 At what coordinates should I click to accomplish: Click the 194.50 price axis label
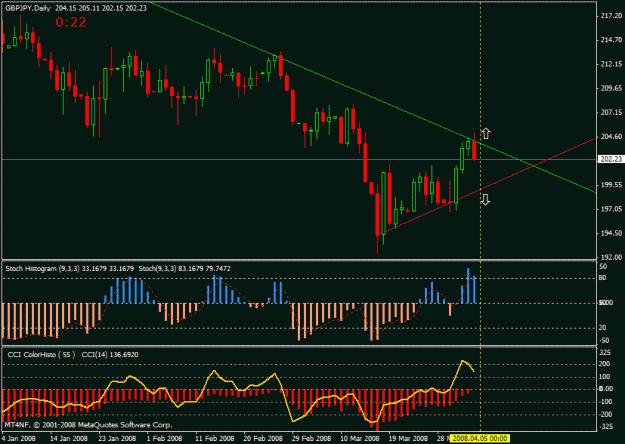[x=611, y=233]
